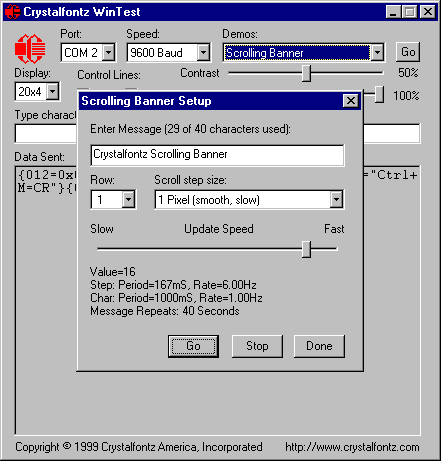Click the Step: Period=167mS line
This screenshot has height=461, width=441.
pyautogui.click(x=173, y=285)
